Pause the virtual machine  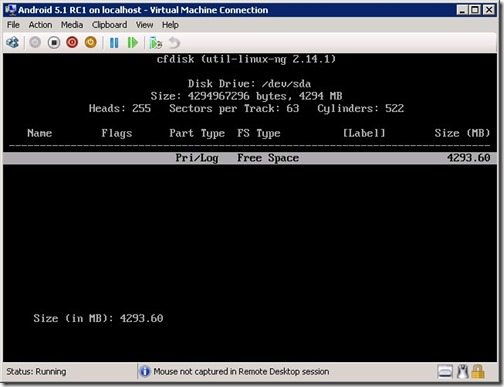[114, 43]
